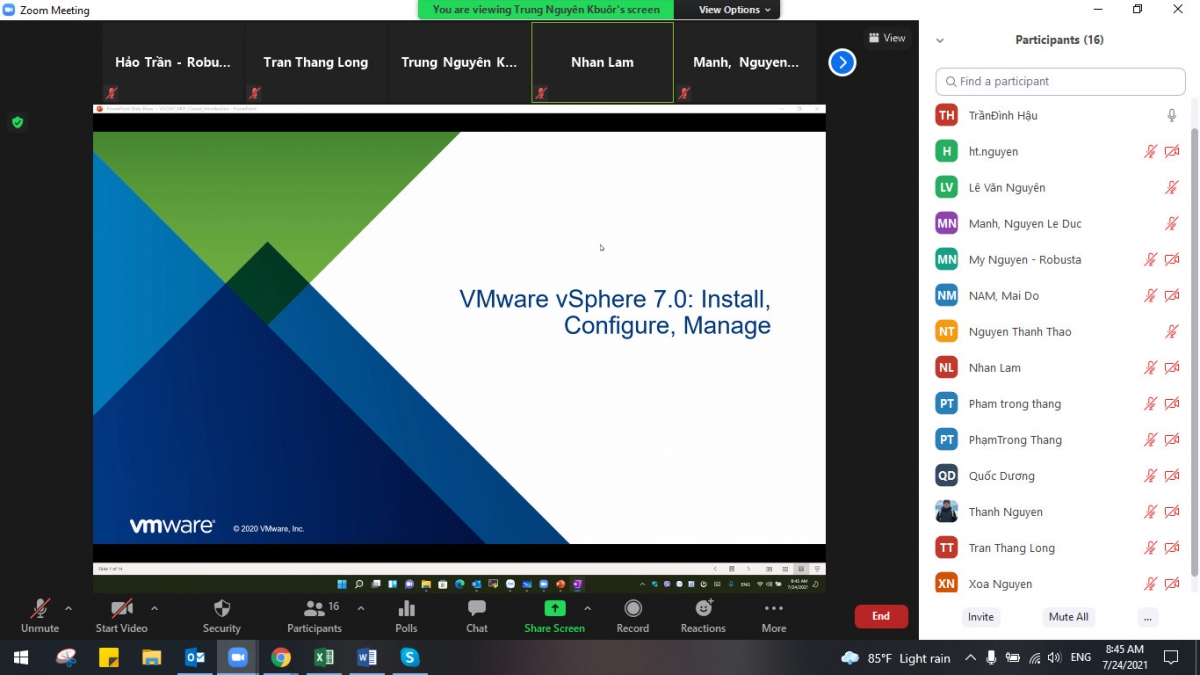This screenshot has height=675, width=1200.
Task: Click the red End meeting button
Action: pos(881,616)
